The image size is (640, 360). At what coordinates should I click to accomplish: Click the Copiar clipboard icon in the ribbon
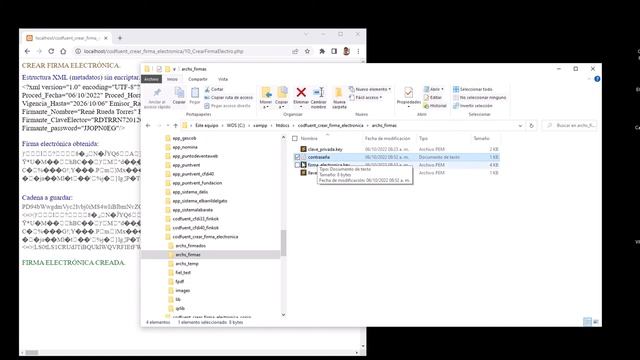[x=179, y=93]
